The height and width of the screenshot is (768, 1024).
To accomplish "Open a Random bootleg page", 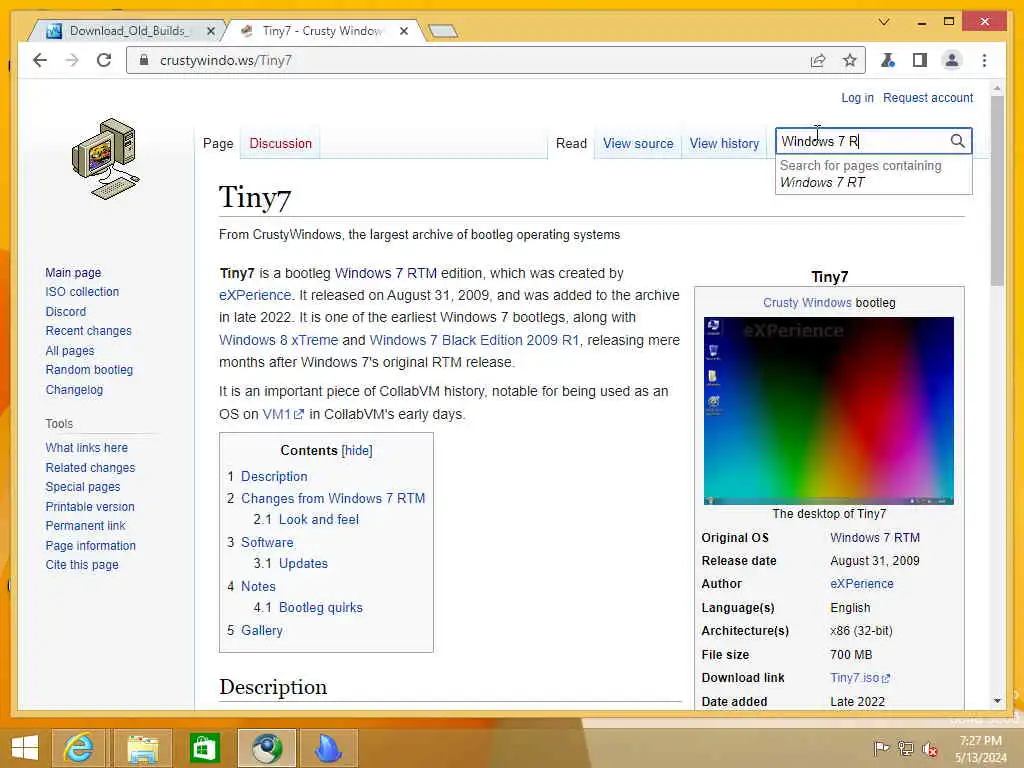I will coord(89,370).
